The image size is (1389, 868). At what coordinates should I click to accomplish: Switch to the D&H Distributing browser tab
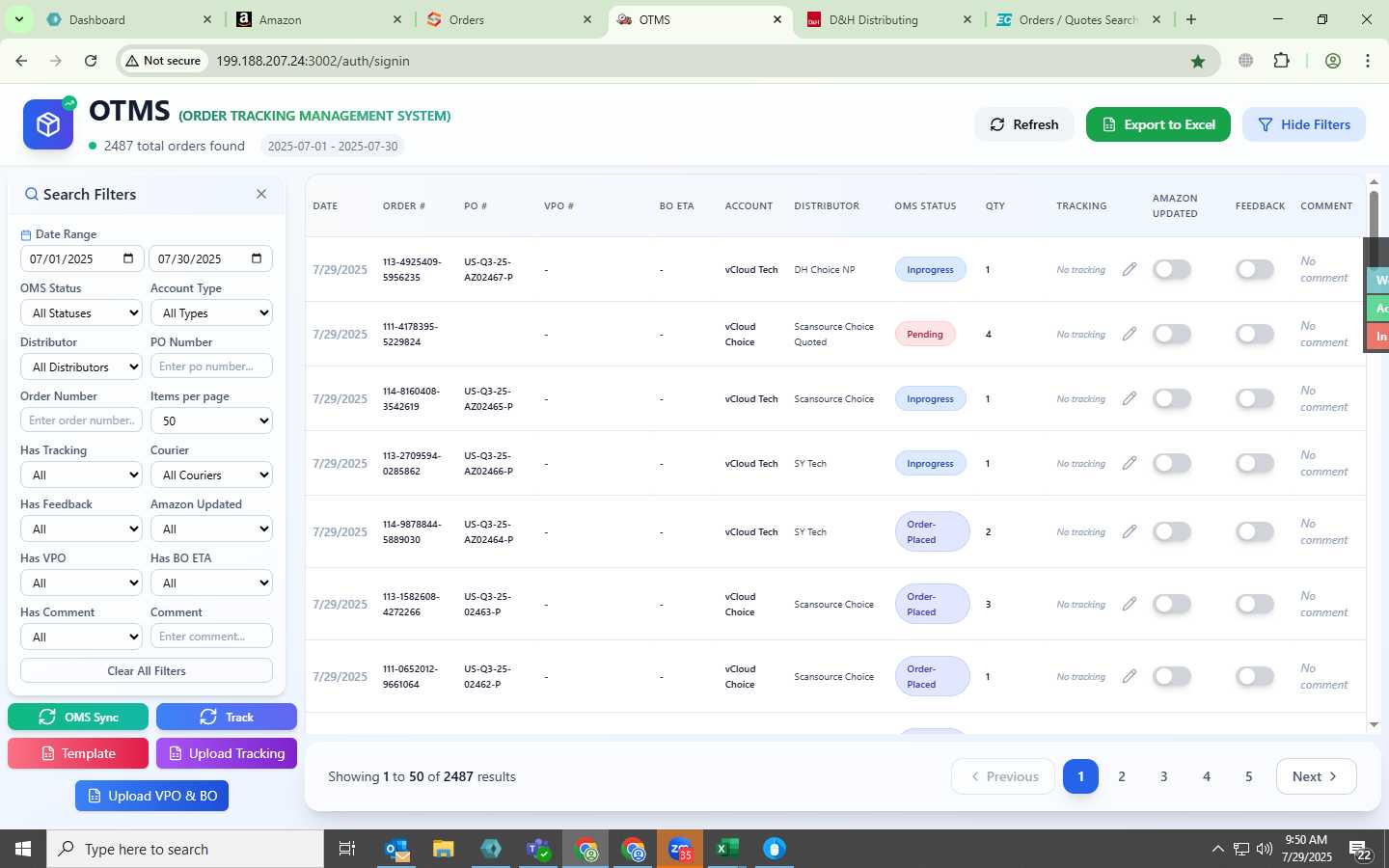[x=889, y=19]
